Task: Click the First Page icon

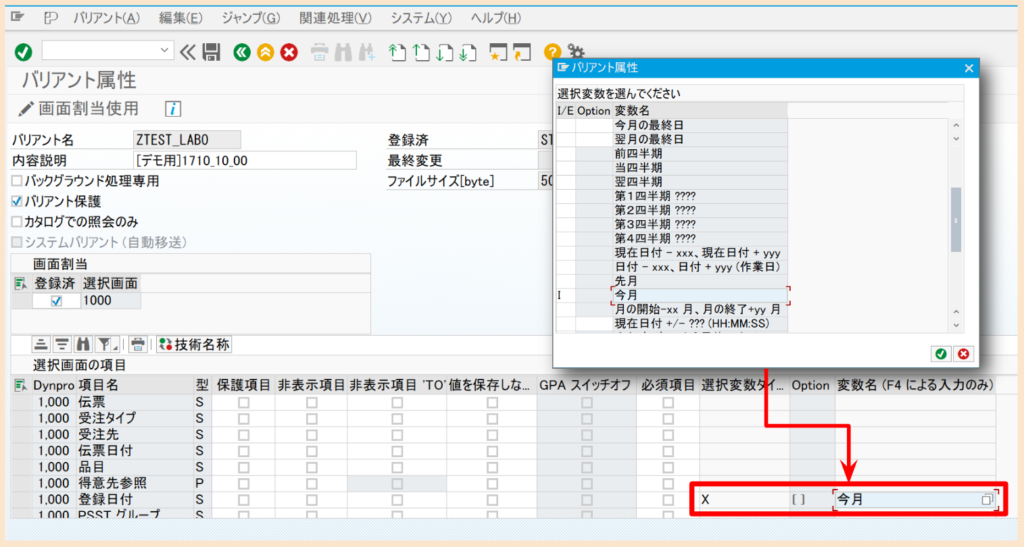Action: (x=397, y=52)
